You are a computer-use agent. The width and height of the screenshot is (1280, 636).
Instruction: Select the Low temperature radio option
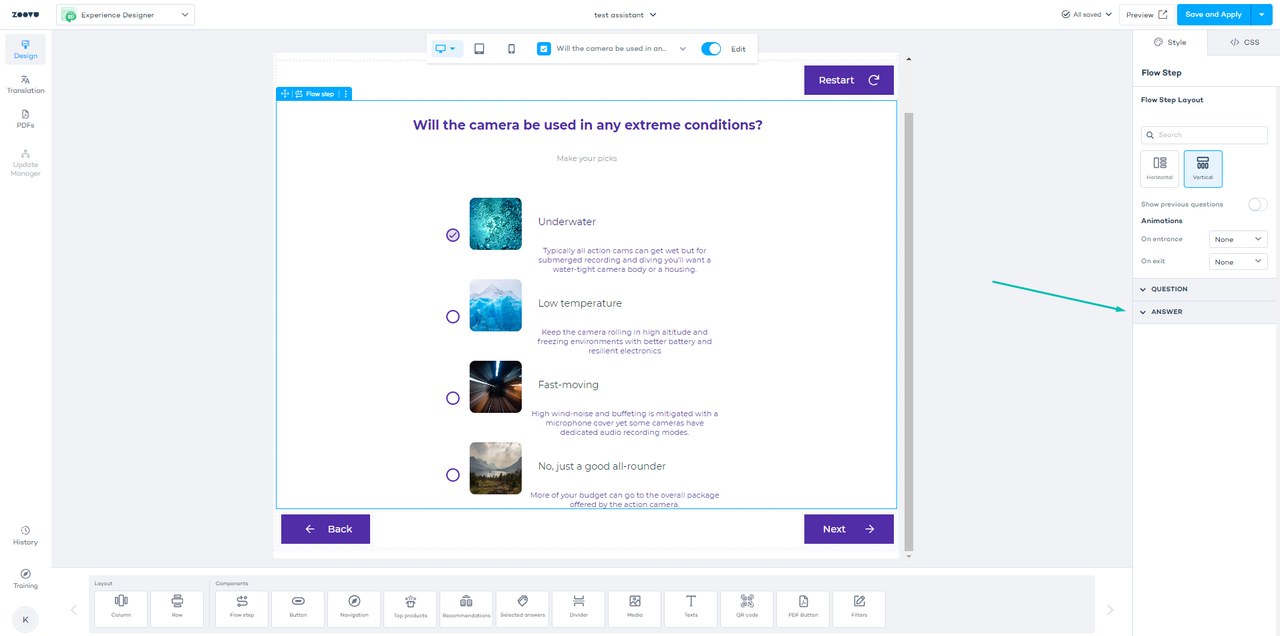pyautogui.click(x=453, y=316)
